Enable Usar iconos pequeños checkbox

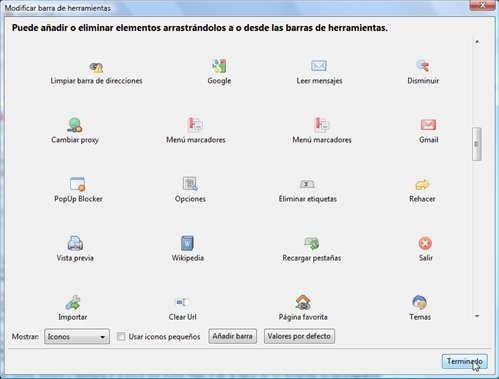tap(121, 336)
